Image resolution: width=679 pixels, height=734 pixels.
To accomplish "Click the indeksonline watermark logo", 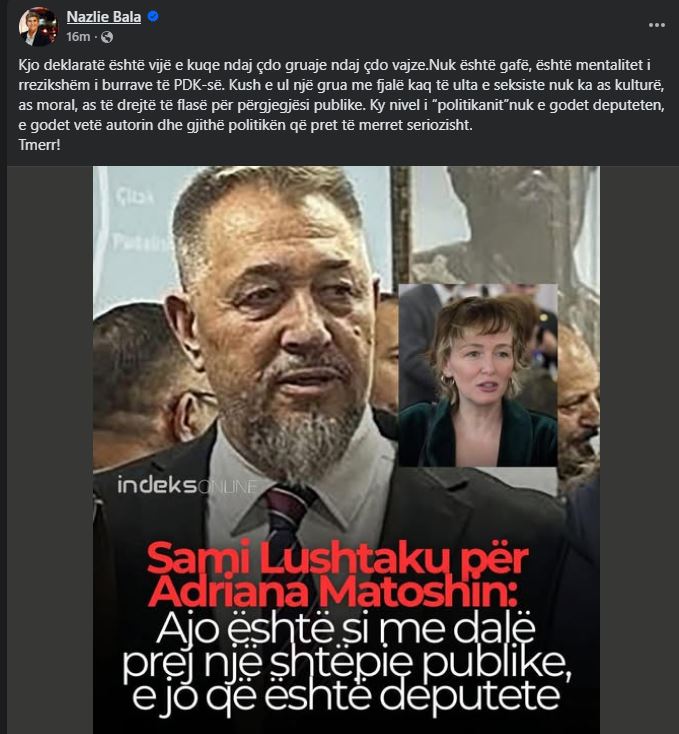I will (187, 485).
